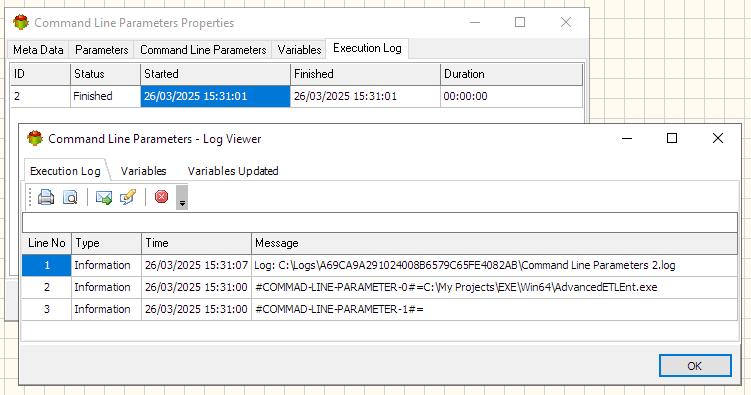Click the Information type in line 2
The image size is (751, 395).
pyautogui.click(x=106, y=287)
